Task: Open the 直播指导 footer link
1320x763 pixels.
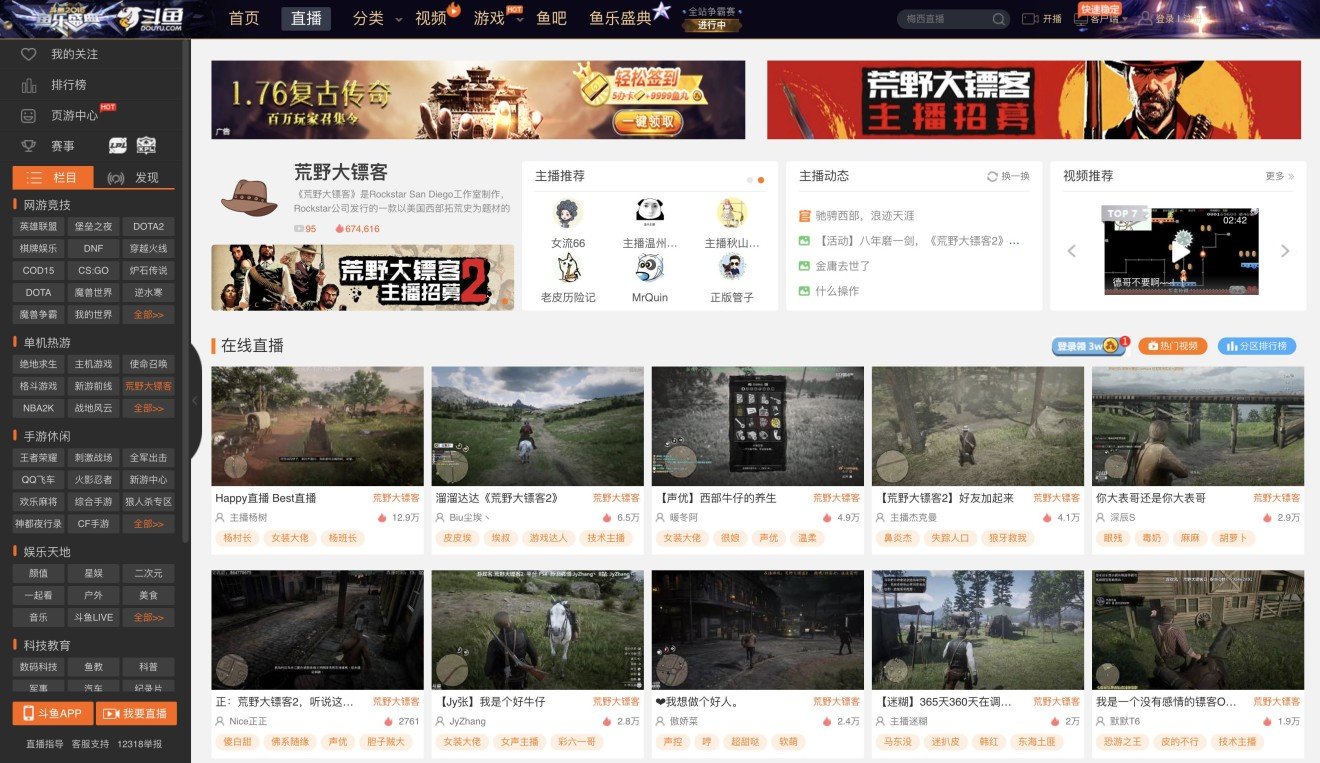Action: tap(45, 744)
